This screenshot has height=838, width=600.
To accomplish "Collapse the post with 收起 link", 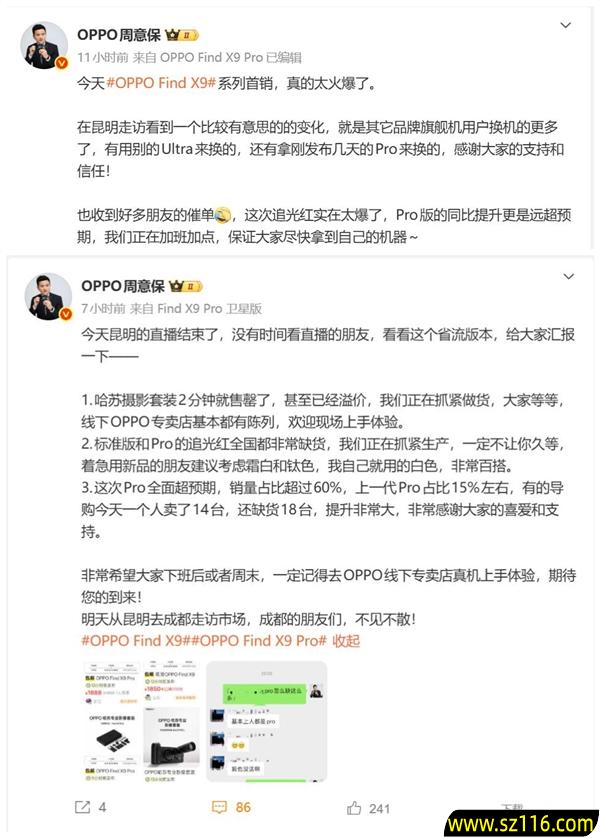I will 346,641.
